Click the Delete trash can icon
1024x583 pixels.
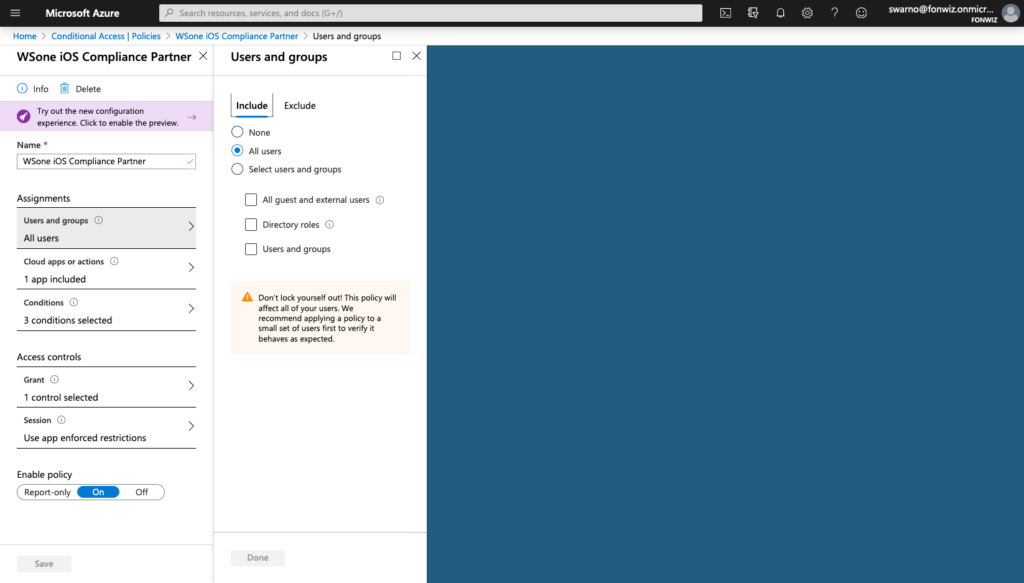65,88
